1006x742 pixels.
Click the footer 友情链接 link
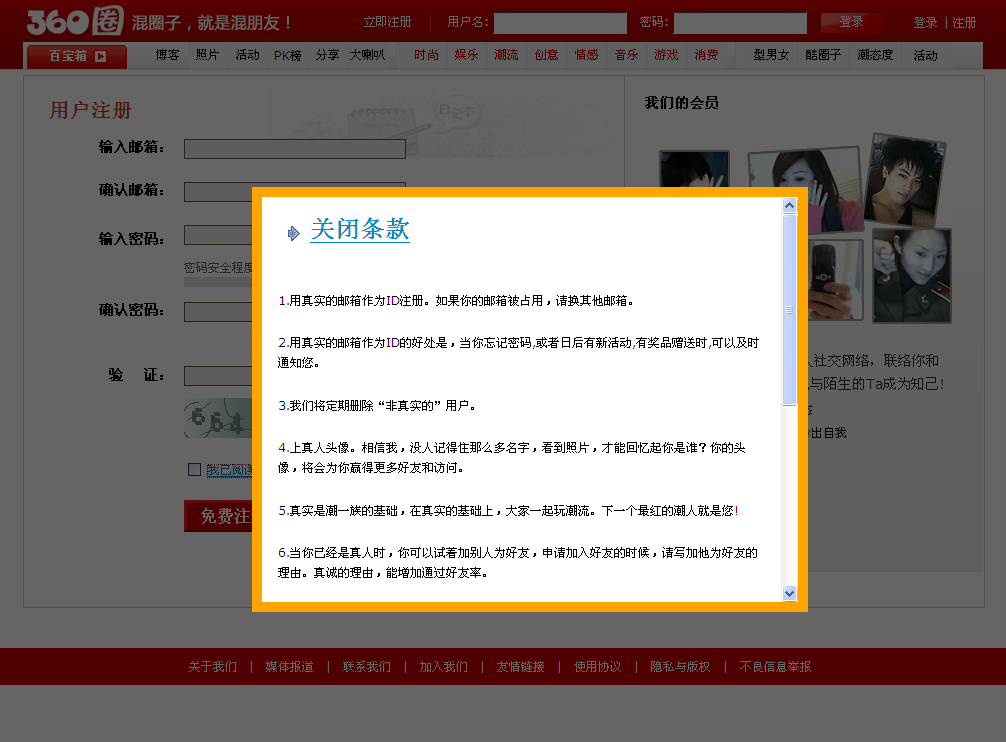[x=520, y=667]
